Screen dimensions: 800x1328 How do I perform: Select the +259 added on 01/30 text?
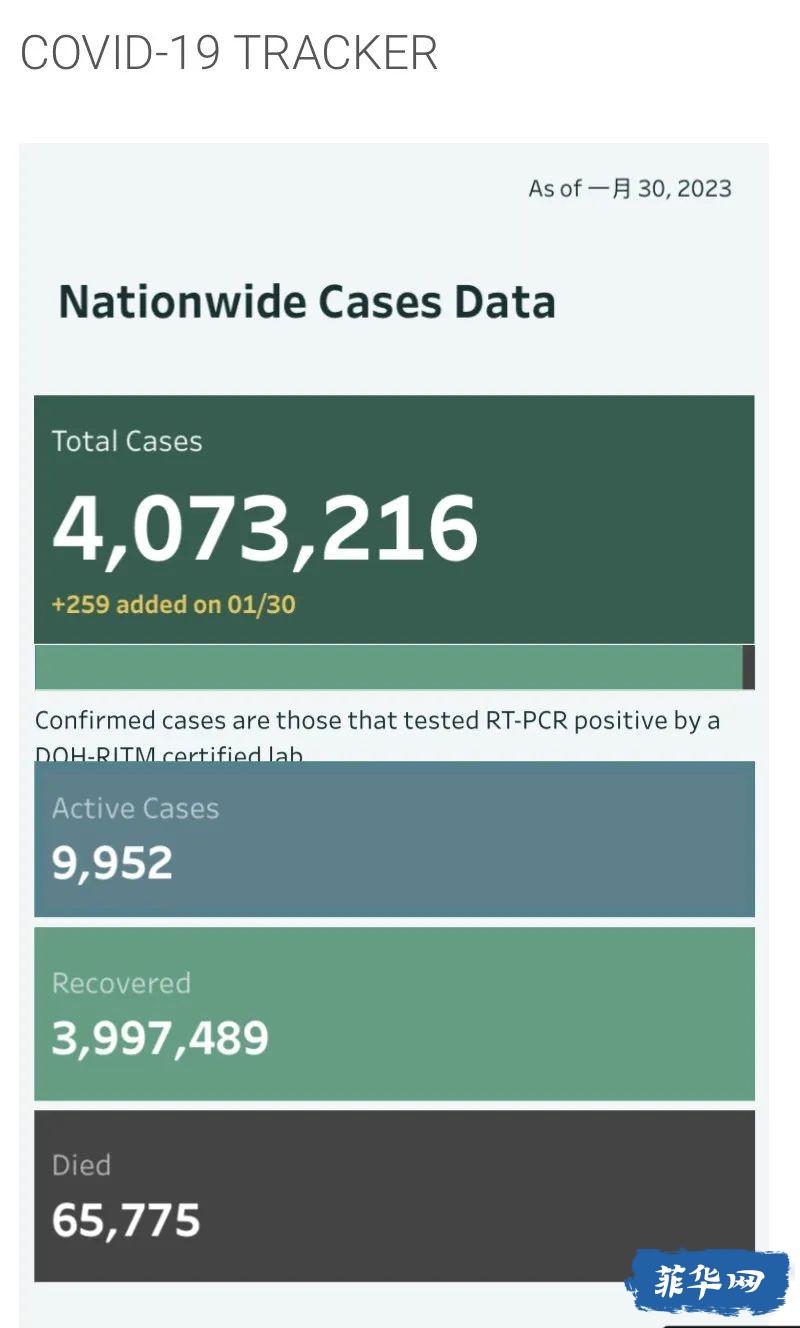(173, 604)
